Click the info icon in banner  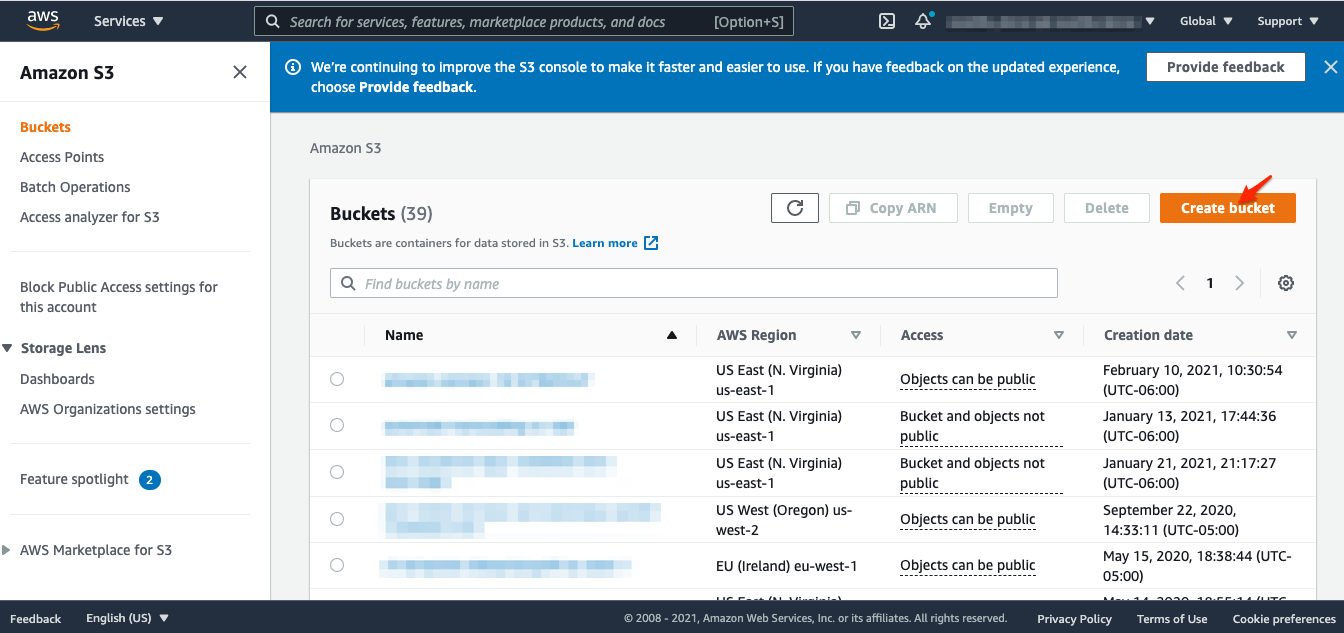click(293, 67)
